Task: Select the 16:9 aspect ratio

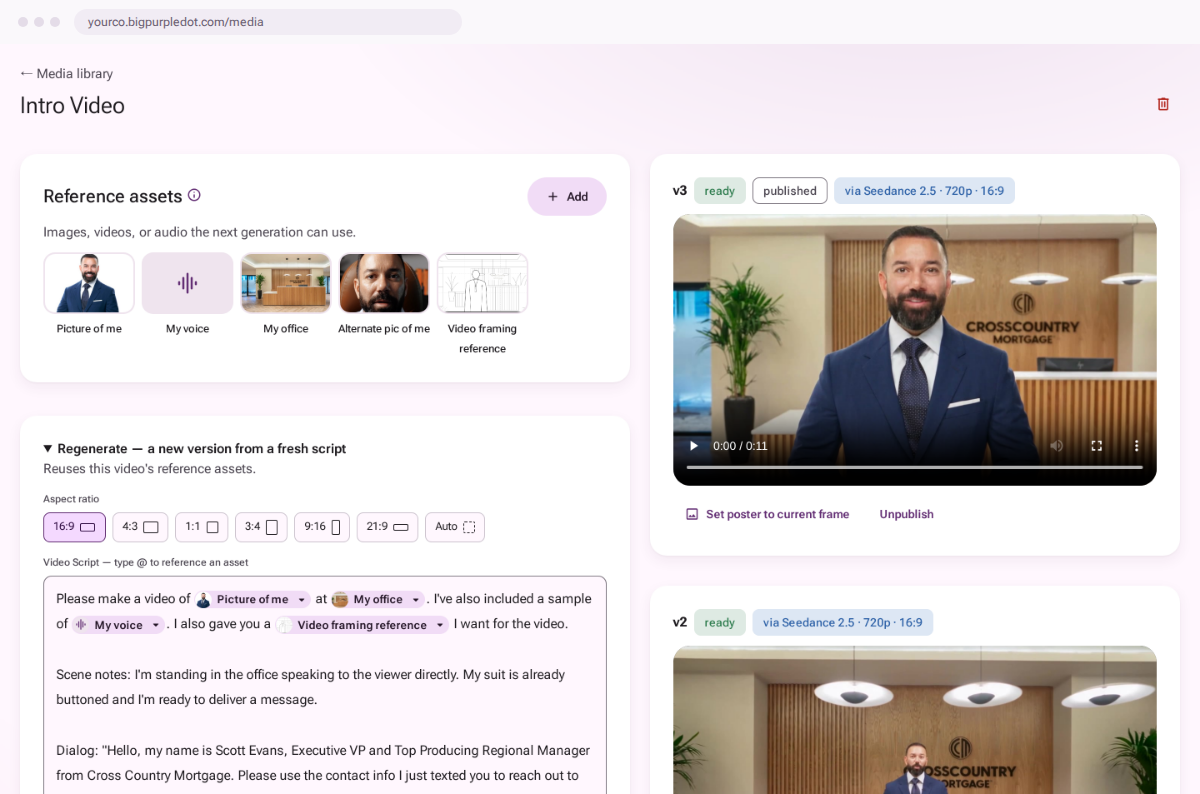Action: pos(74,527)
